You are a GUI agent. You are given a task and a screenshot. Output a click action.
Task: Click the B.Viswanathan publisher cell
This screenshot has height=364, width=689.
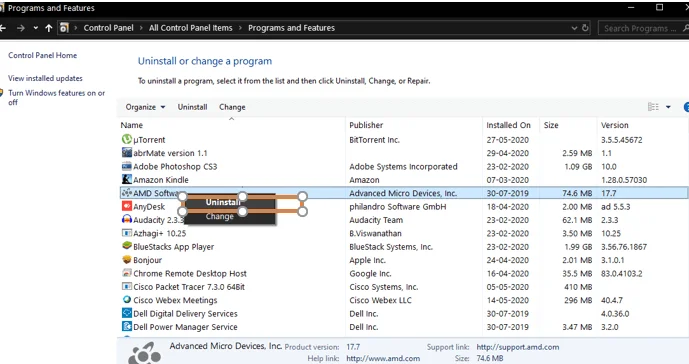(x=375, y=233)
